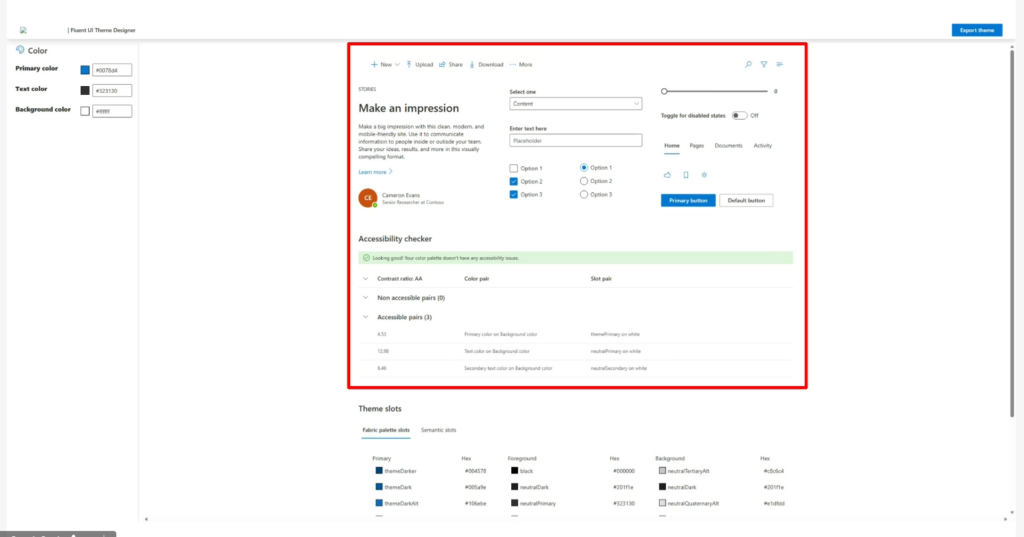The image size is (1024, 537).
Task: Click the Export theme button
Action: click(x=976, y=30)
